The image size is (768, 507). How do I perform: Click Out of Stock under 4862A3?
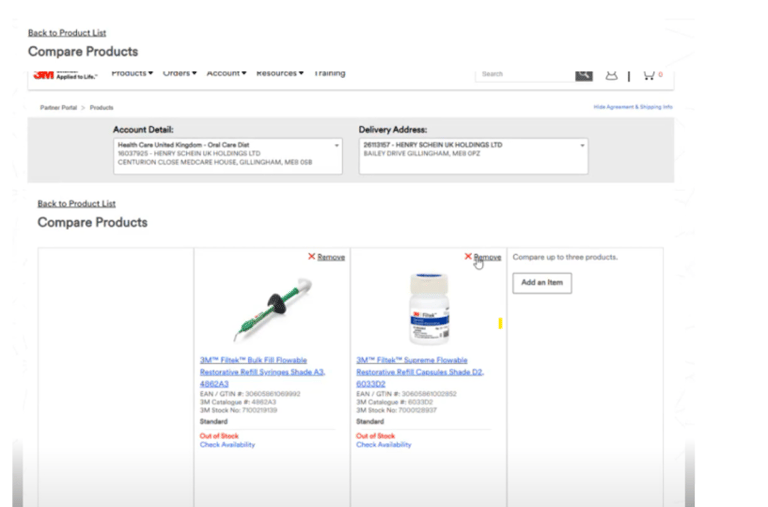(x=219, y=436)
